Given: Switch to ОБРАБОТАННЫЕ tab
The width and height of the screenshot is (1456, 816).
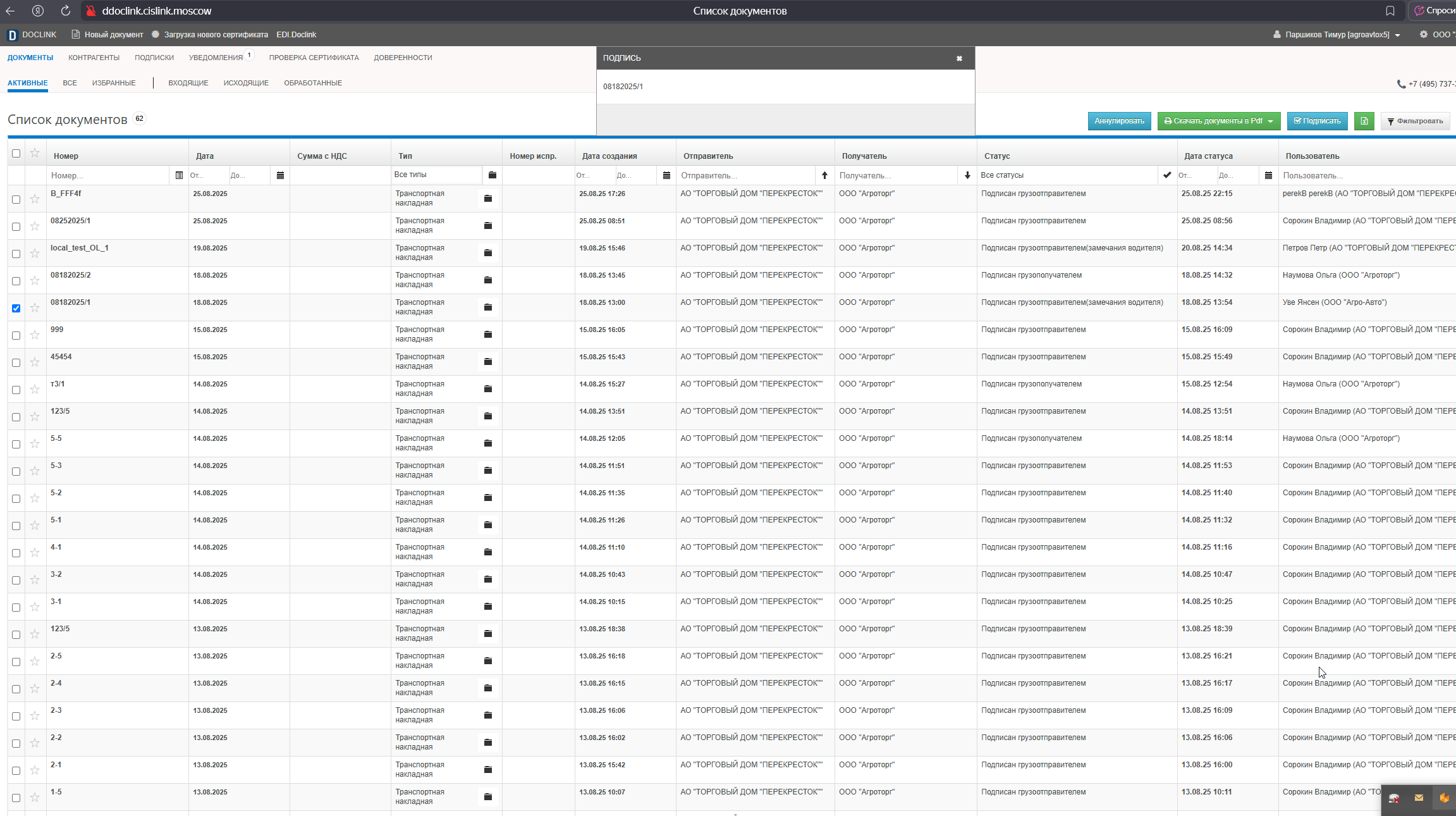Looking at the screenshot, I should (x=313, y=83).
